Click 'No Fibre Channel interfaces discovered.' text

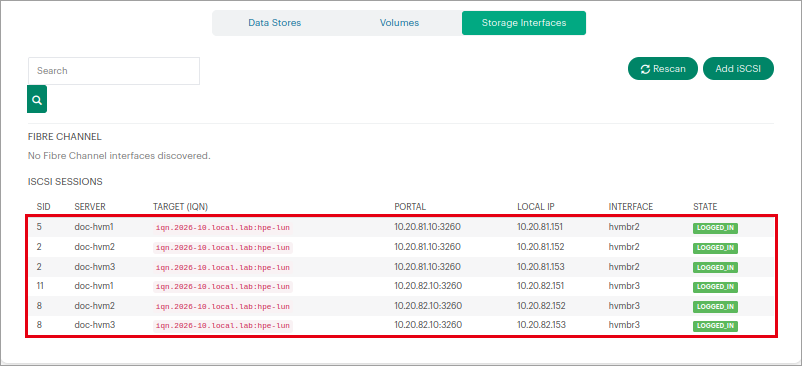pos(119,156)
